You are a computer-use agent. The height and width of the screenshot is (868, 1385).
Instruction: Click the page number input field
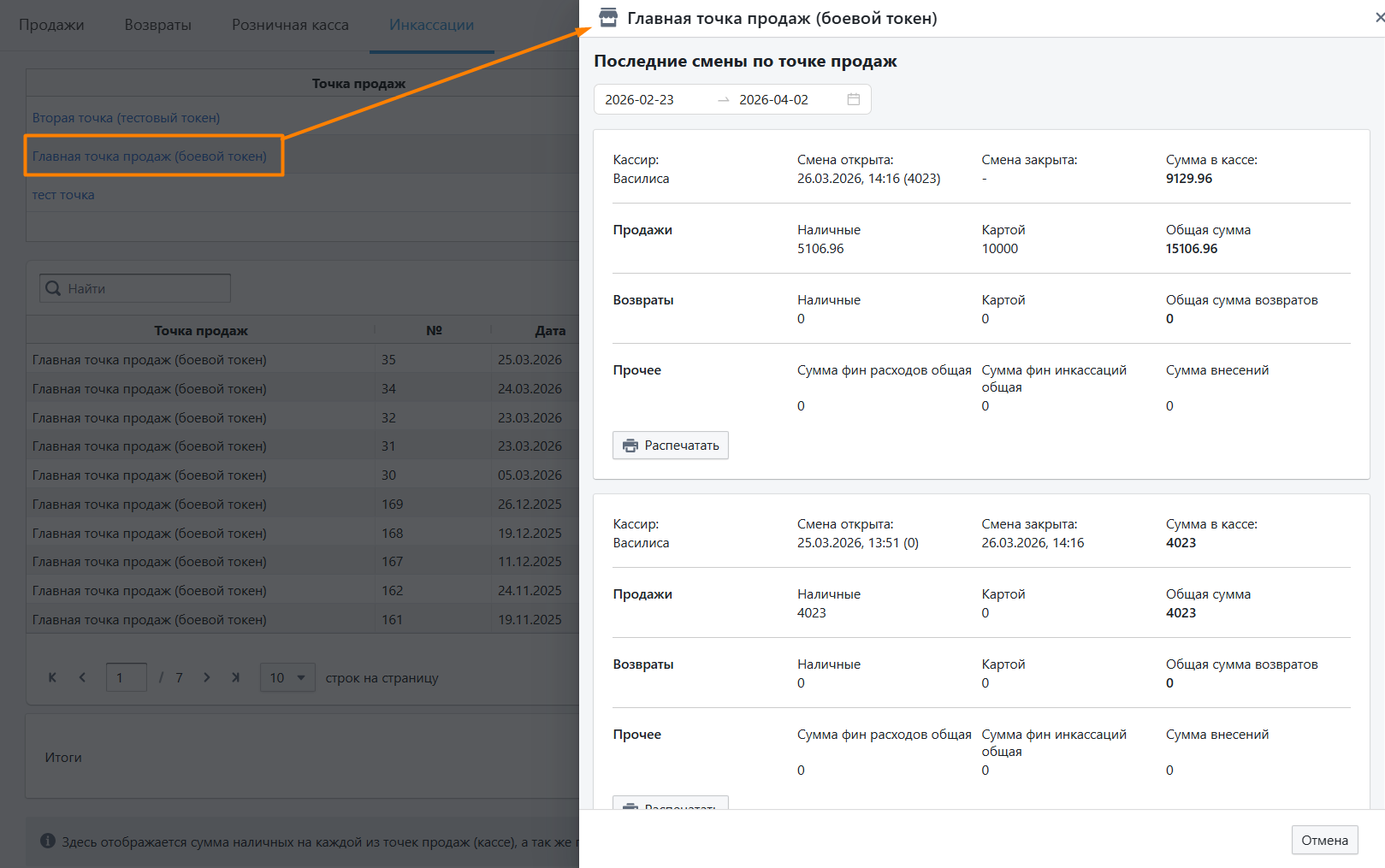[126, 677]
